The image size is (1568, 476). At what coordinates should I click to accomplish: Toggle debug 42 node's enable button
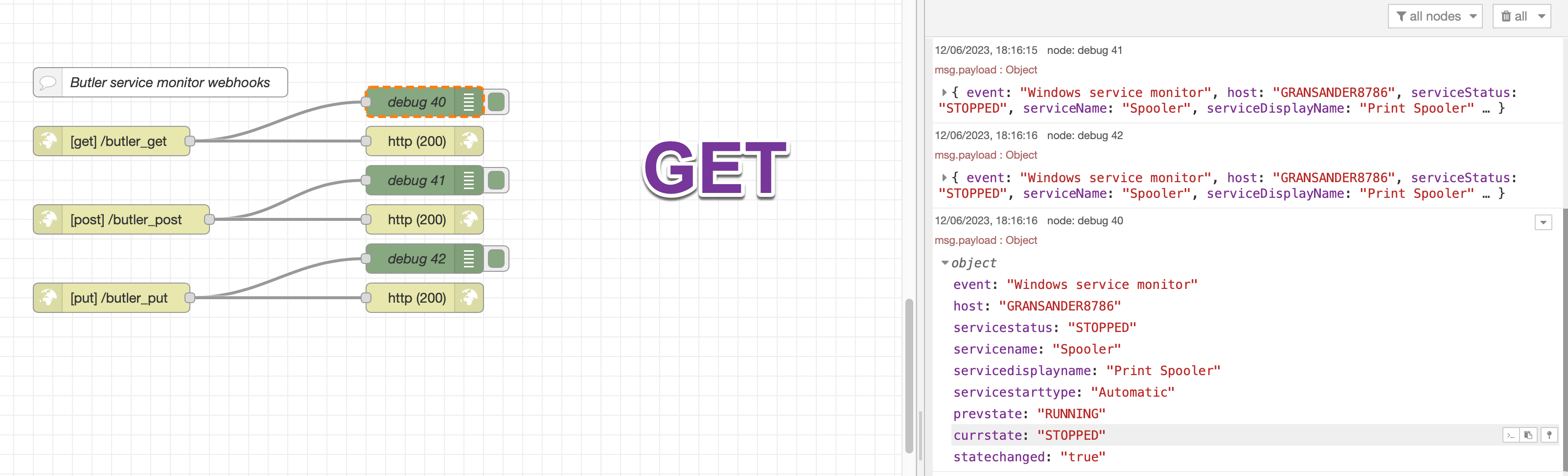497,259
